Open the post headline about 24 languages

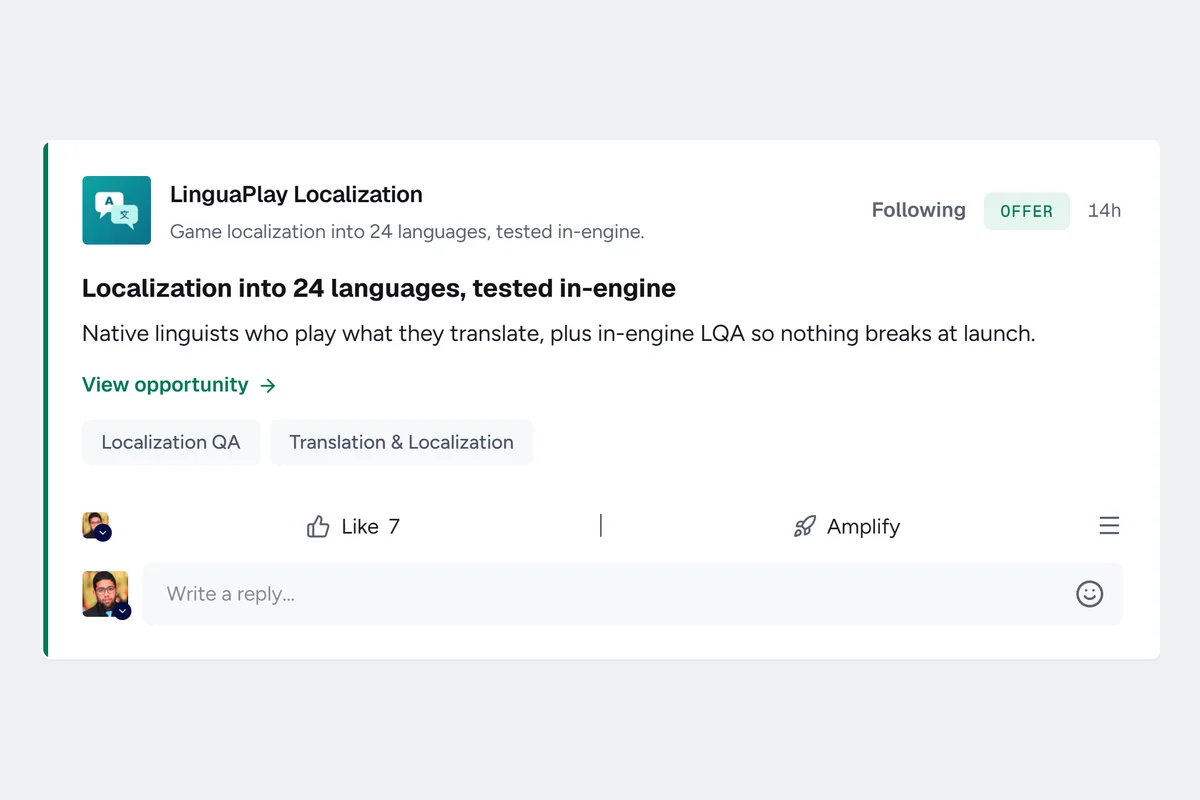tap(379, 288)
